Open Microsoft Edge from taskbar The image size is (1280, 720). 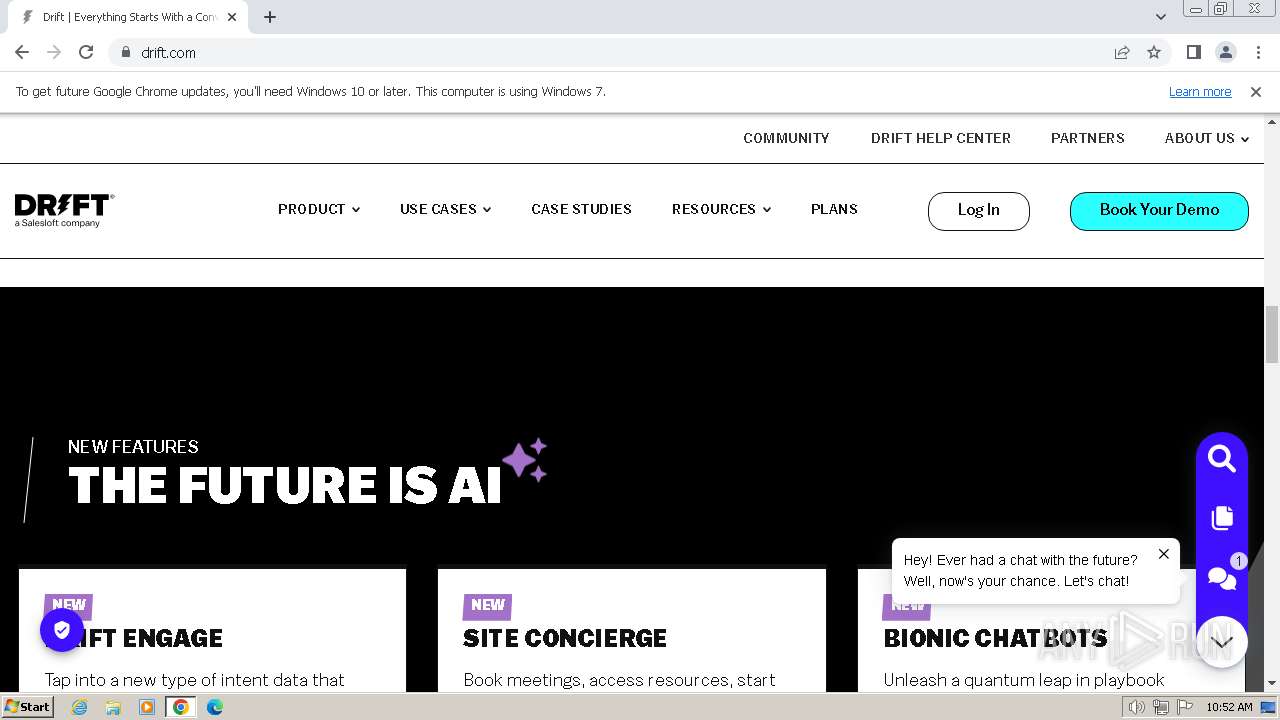(x=215, y=707)
